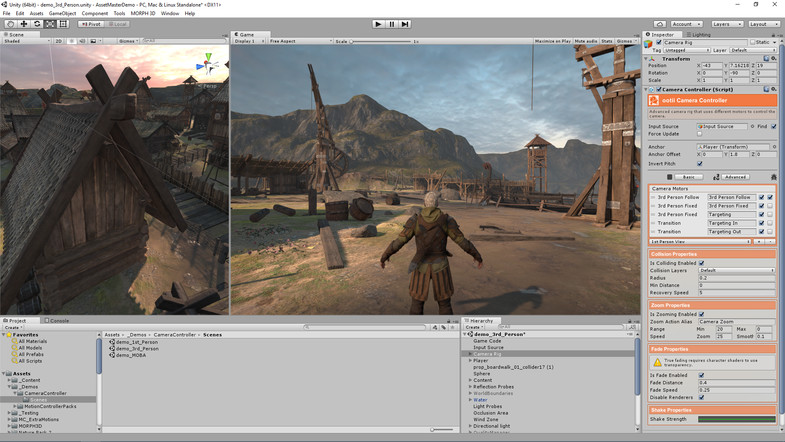The width and height of the screenshot is (785, 442).
Task: Click the Step frame button
Action: pyautogui.click(x=406, y=24)
